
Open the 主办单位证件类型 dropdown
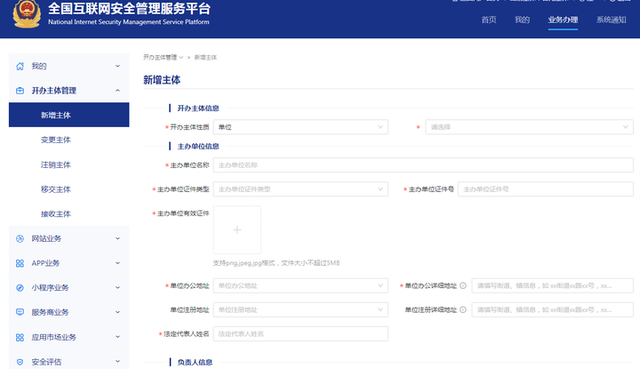click(300, 189)
